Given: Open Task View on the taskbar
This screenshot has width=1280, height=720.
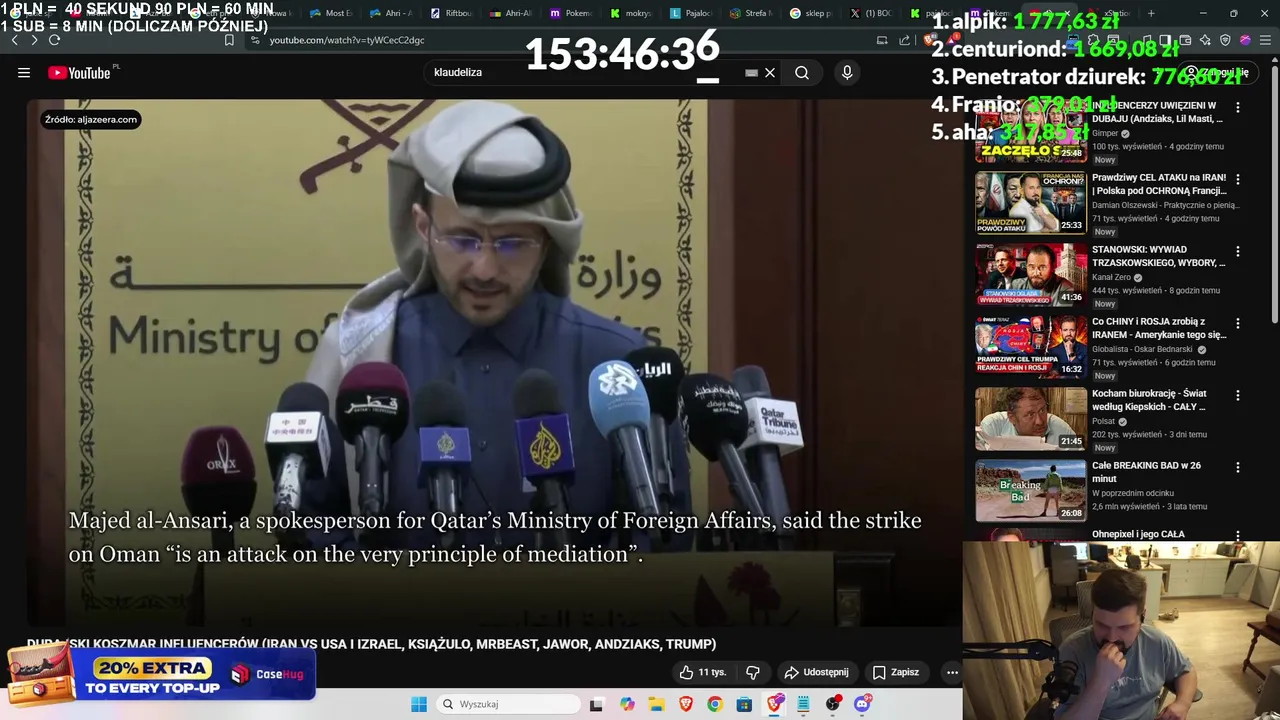Looking at the screenshot, I should click(597, 704).
